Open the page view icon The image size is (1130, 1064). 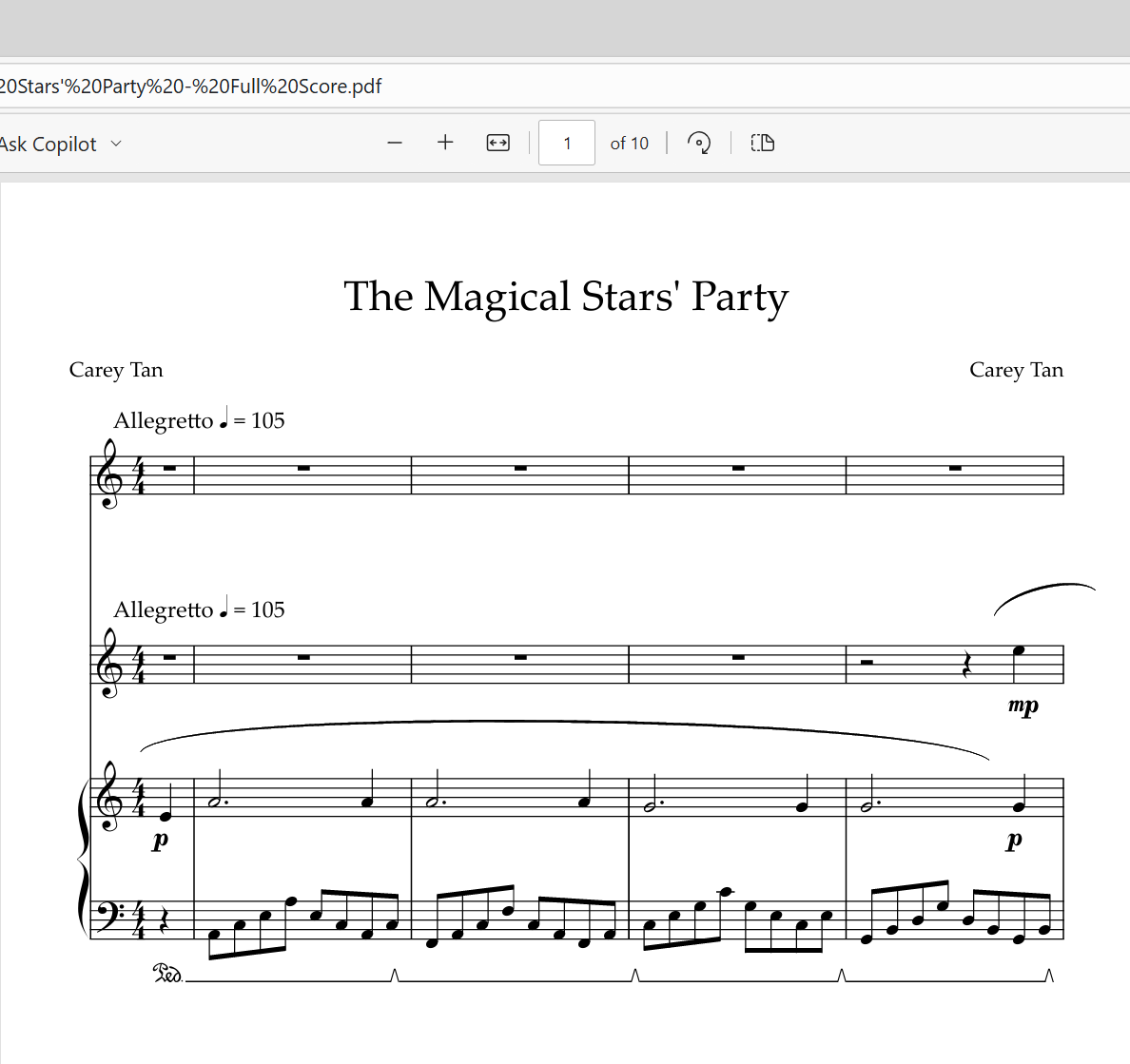click(762, 143)
